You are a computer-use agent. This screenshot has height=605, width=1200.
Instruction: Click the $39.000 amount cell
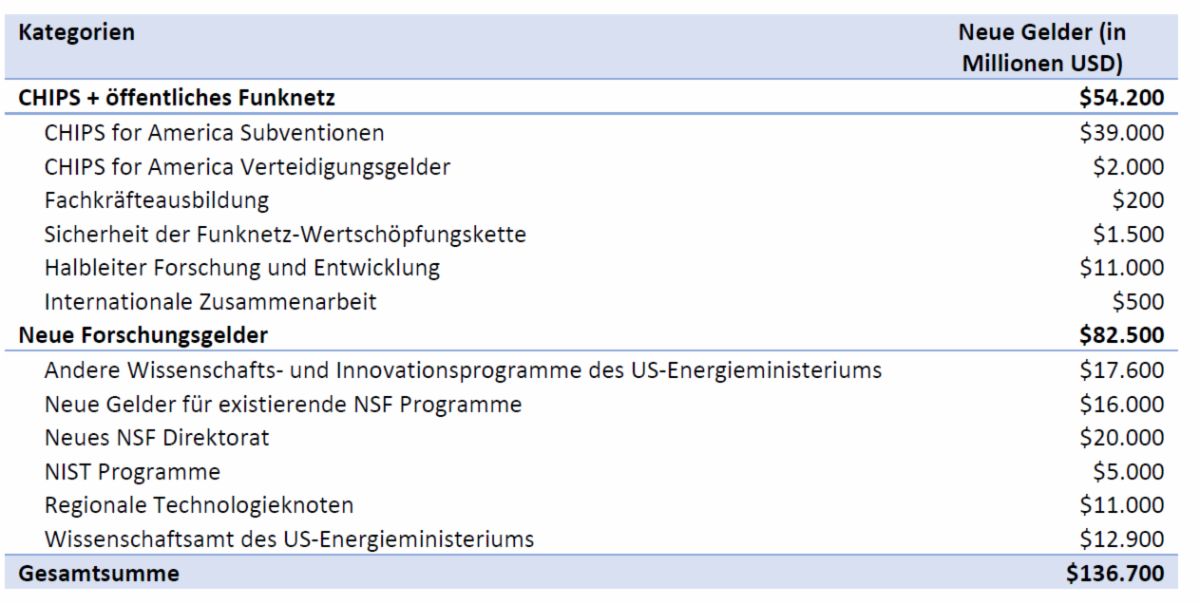[x=1125, y=132]
